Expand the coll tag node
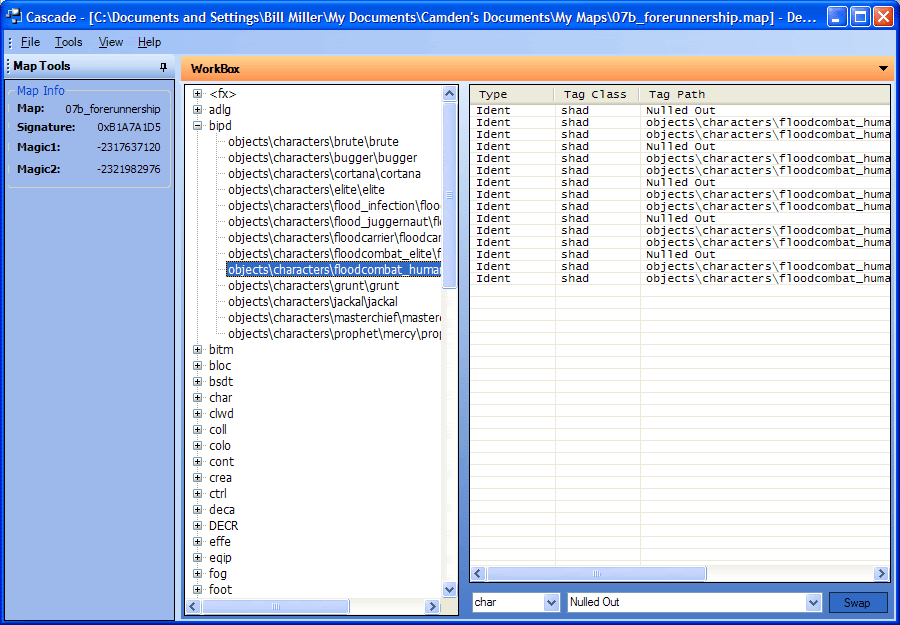This screenshot has width=900, height=625. pos(197,429)
